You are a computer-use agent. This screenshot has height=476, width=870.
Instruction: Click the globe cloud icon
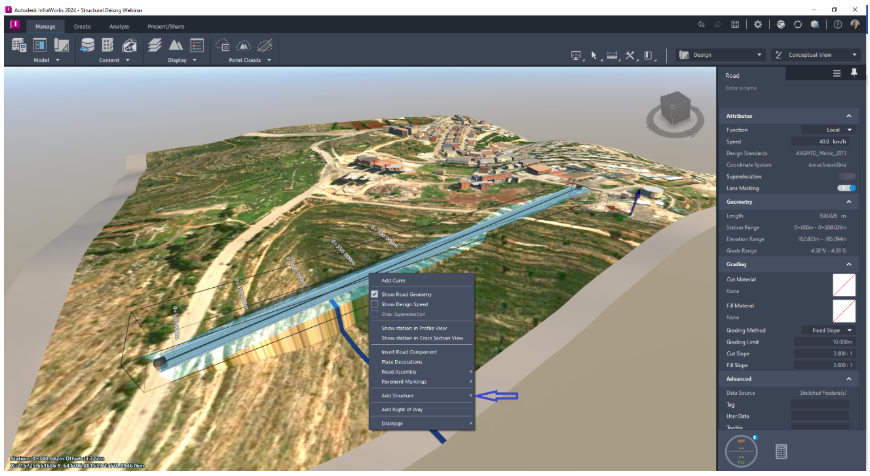click(x=781, y=24)
